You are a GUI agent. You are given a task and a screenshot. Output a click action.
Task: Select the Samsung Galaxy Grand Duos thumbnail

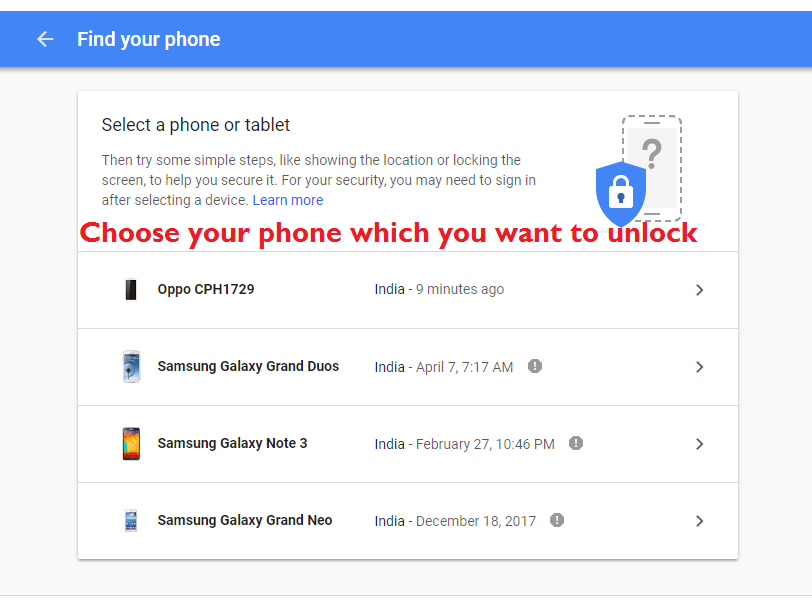131,366
